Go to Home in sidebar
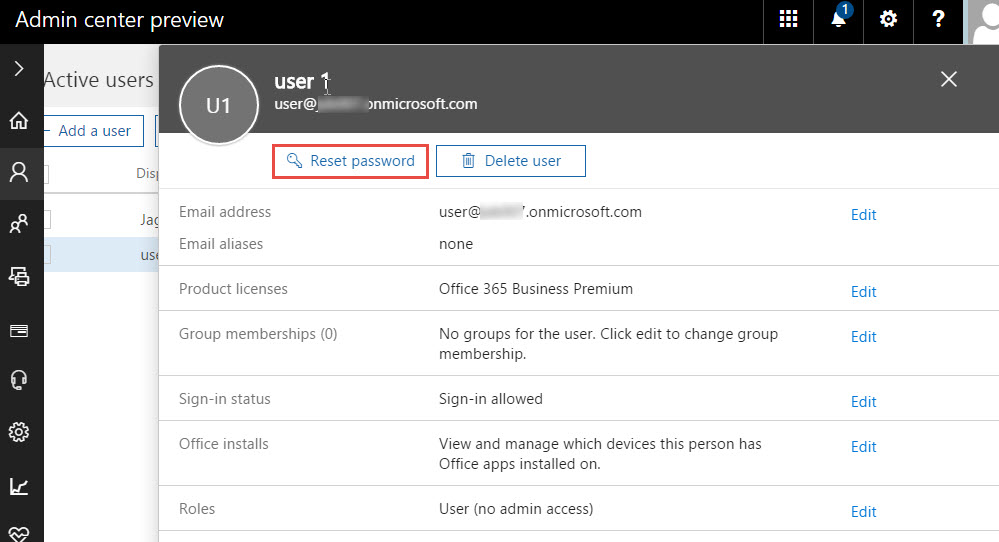The height and width of the screenshot is (542, 999). point(19,120)
